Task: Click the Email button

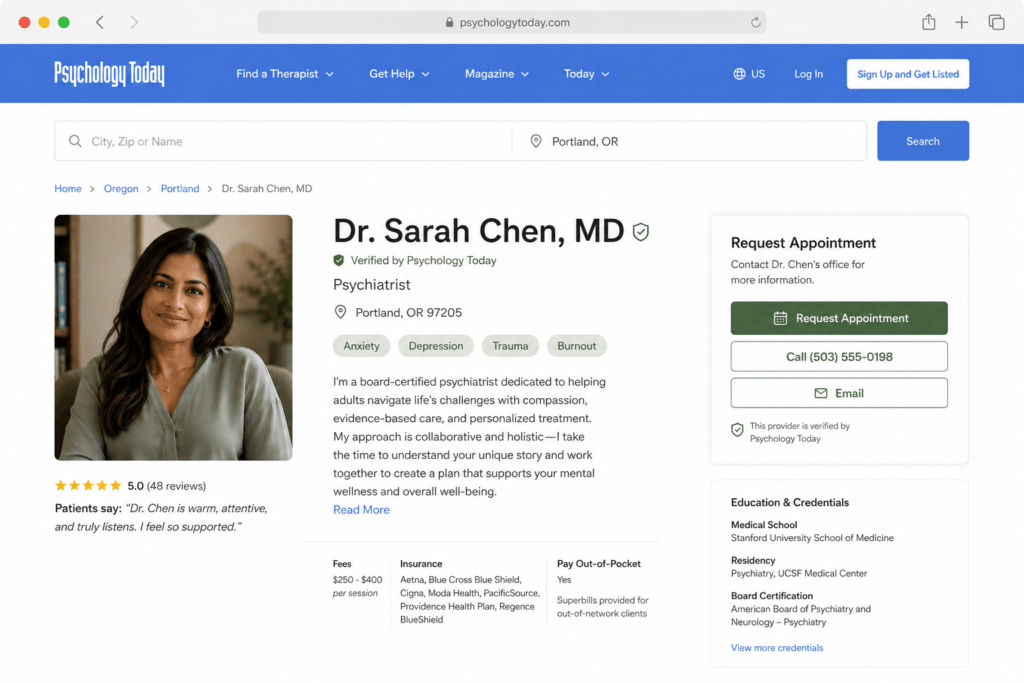Action: (839, 393)
